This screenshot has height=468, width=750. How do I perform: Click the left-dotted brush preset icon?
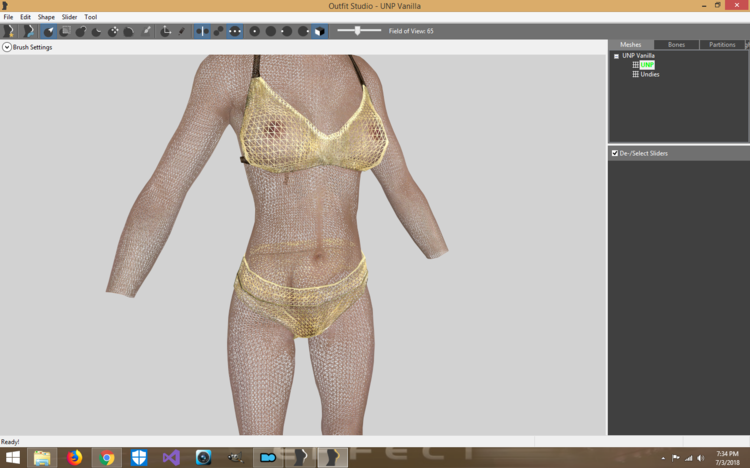tap(287, 31)
